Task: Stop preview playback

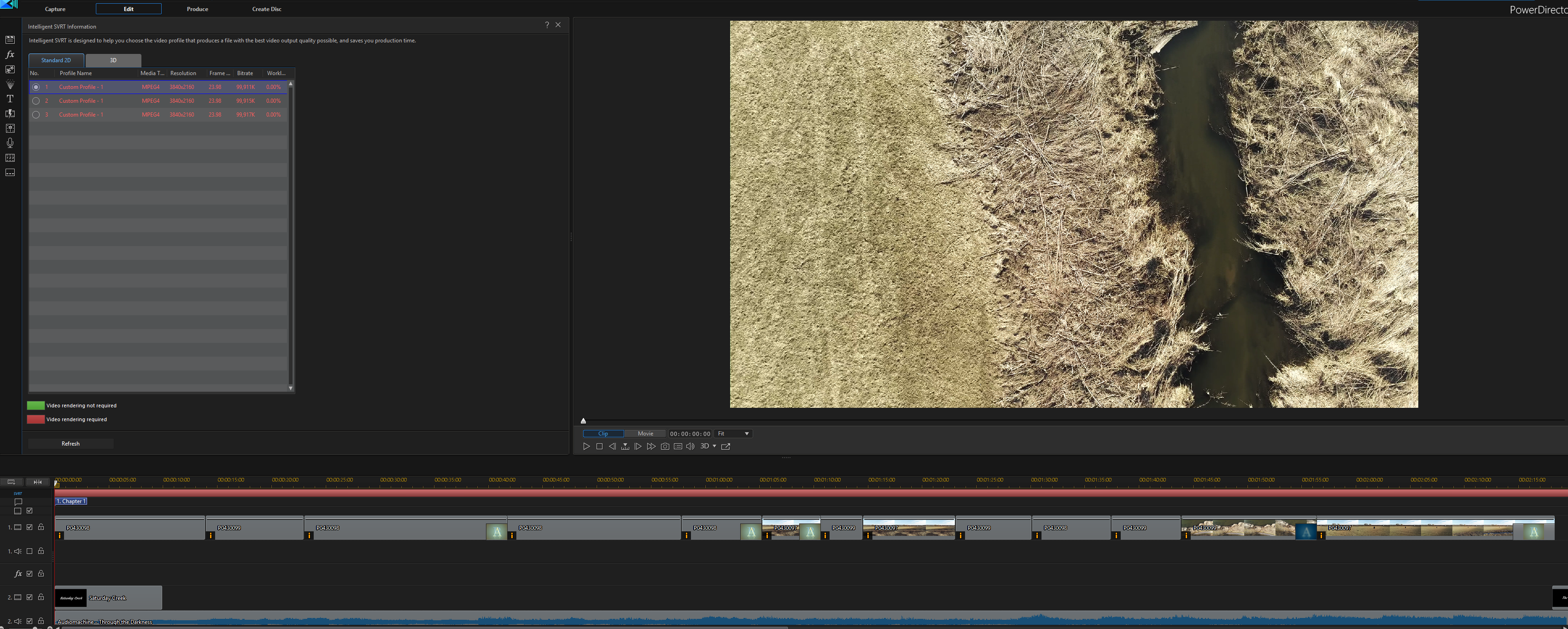Action: (x=599, y=447)
